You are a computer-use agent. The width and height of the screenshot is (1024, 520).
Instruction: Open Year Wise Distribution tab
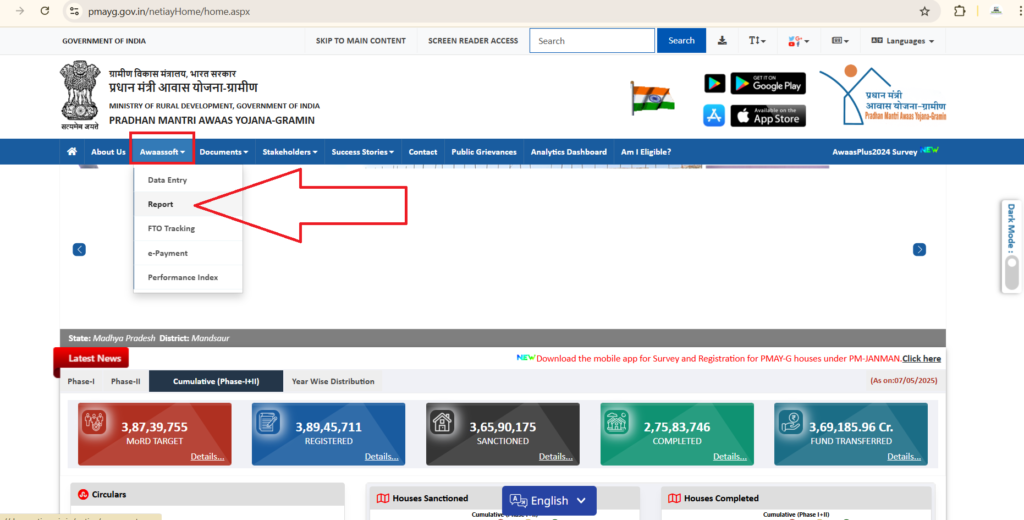333,381
